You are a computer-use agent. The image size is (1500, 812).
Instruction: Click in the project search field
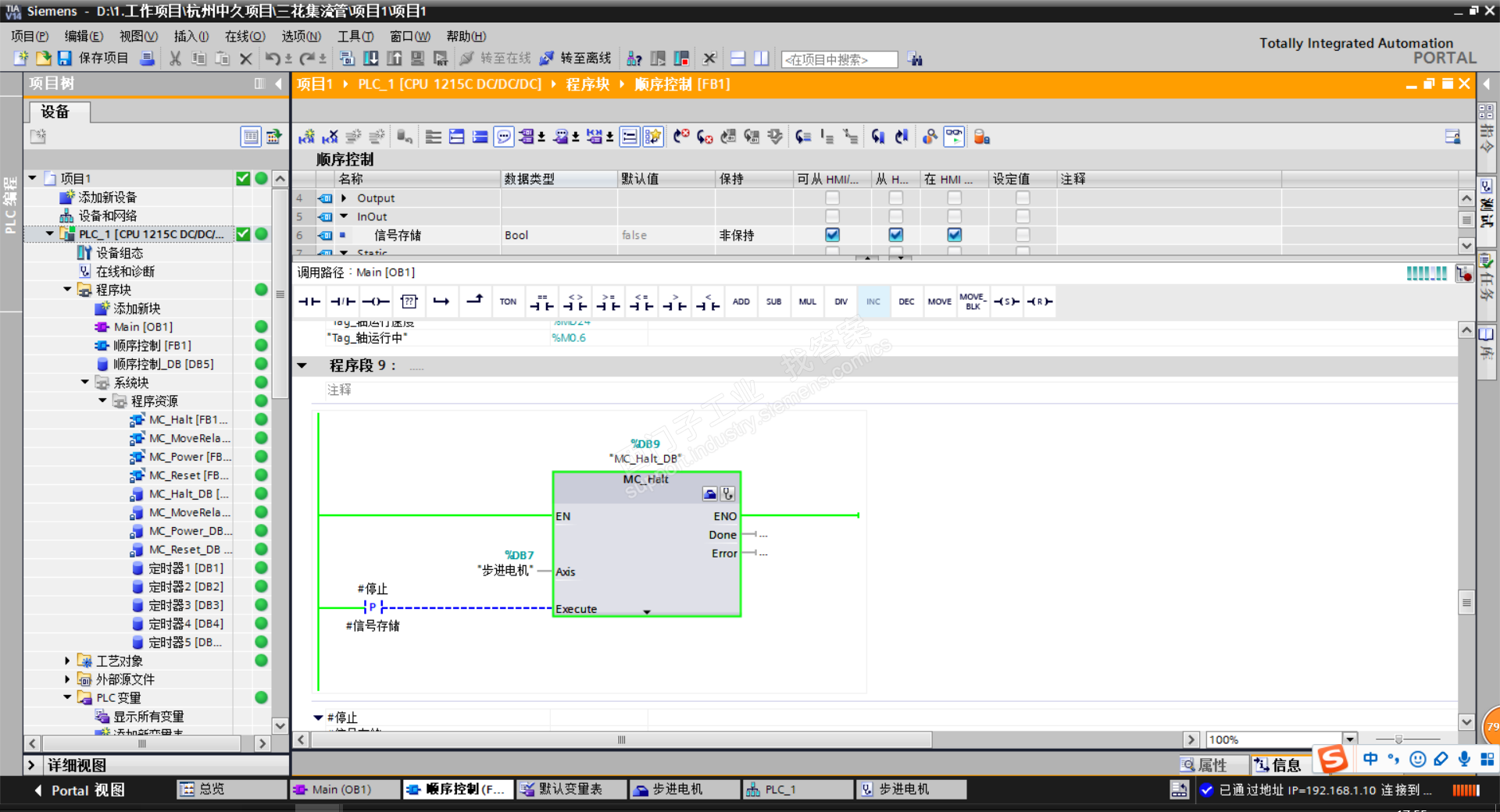pos(839,59)
